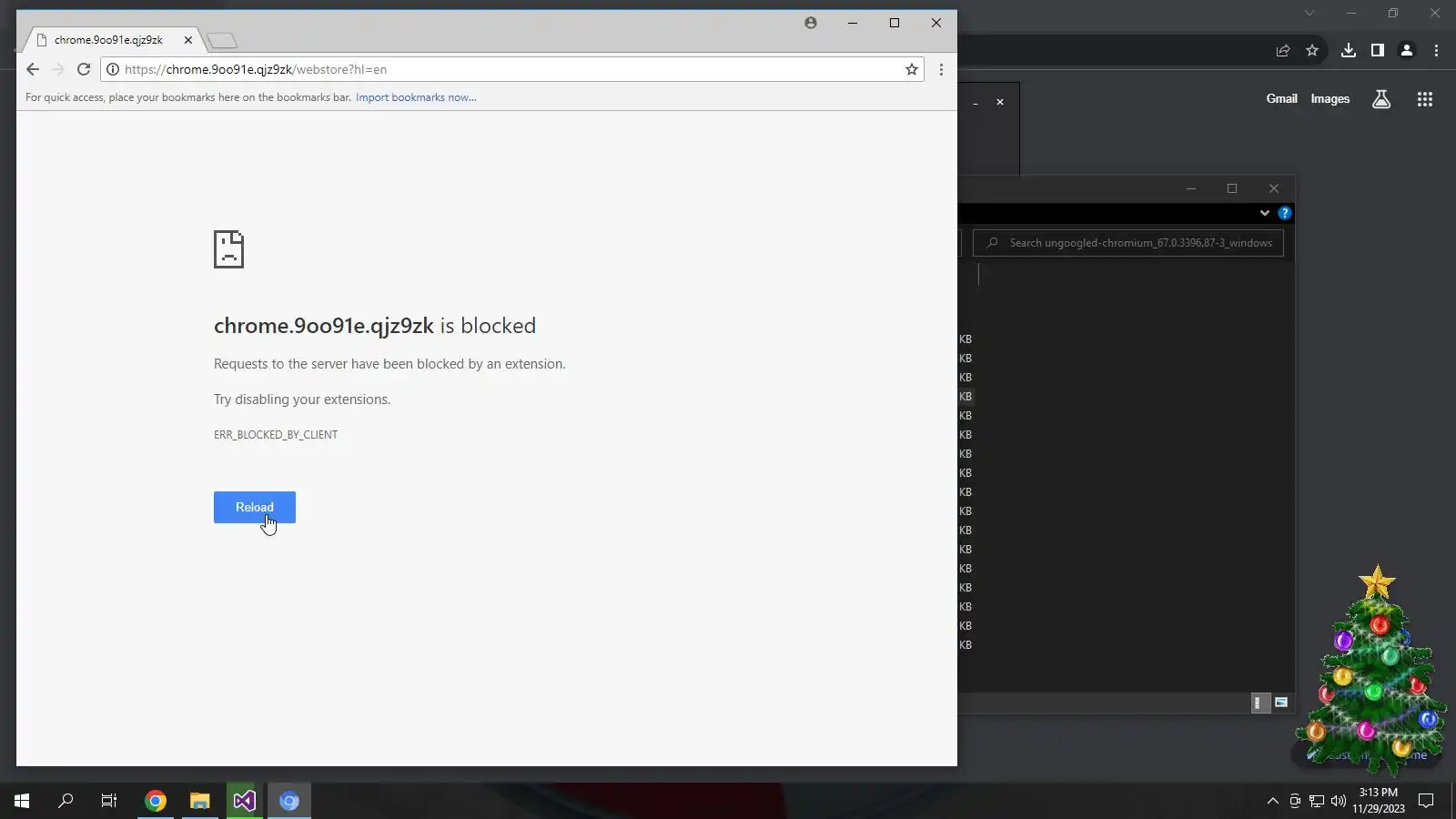Switch File Explorer to large icons view
Viewport: 1456px width, 819px height.
(1281, 703)
